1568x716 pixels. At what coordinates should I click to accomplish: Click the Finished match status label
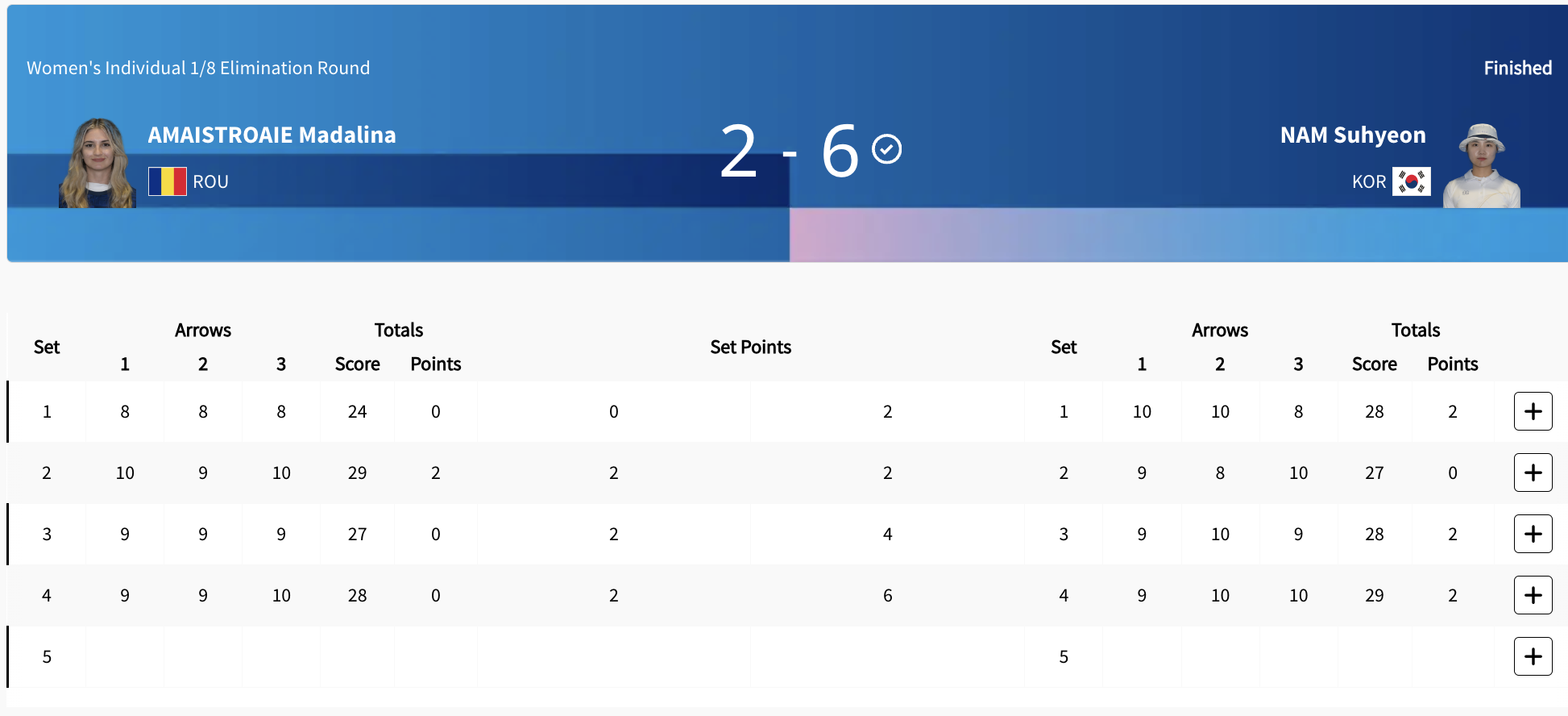point(1517,69)
